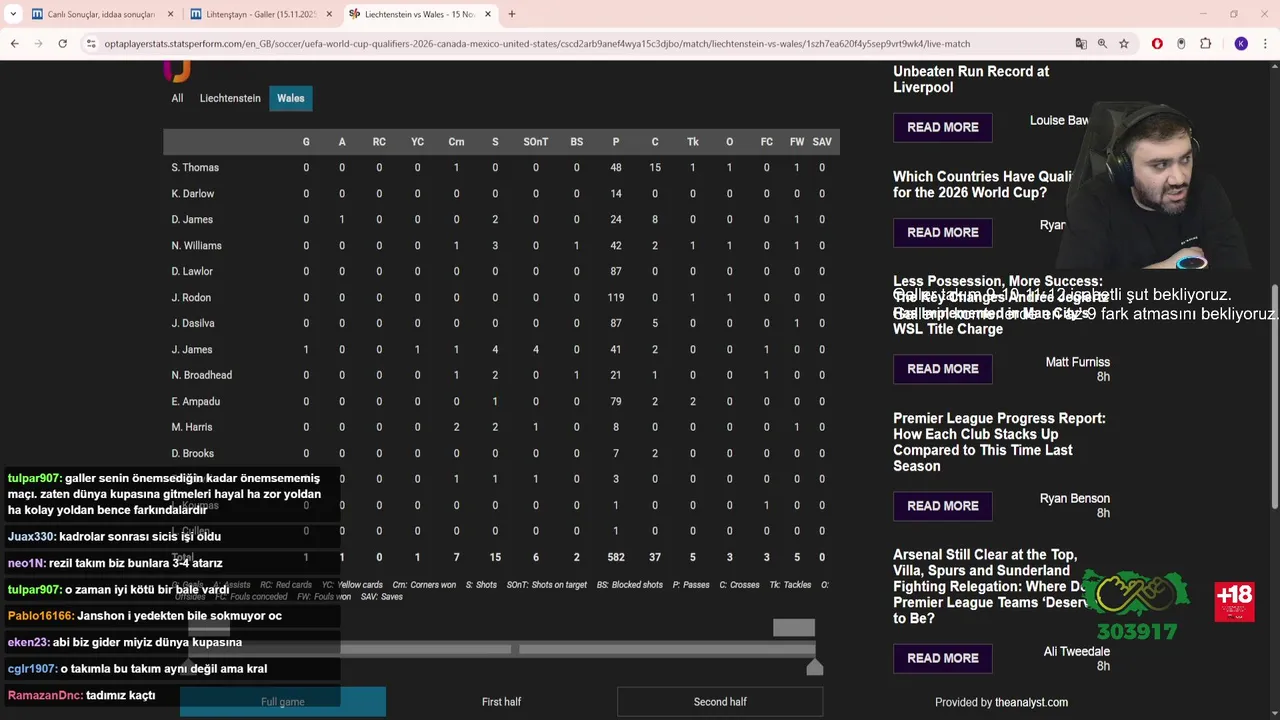This screenshot has width=1280, height=720.
Task: Open the Chrome three-dot menu
Action: [x=1265, y=44]
